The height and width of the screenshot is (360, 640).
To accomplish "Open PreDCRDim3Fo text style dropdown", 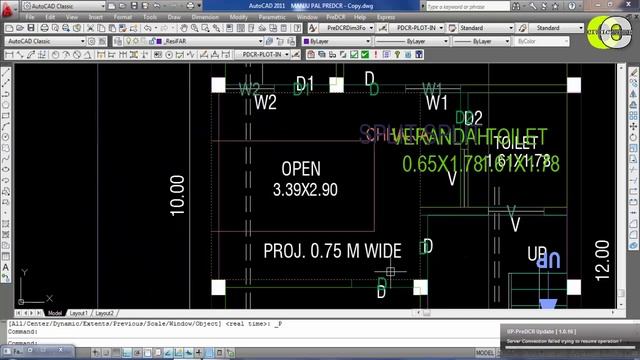I will click(347, 28).
